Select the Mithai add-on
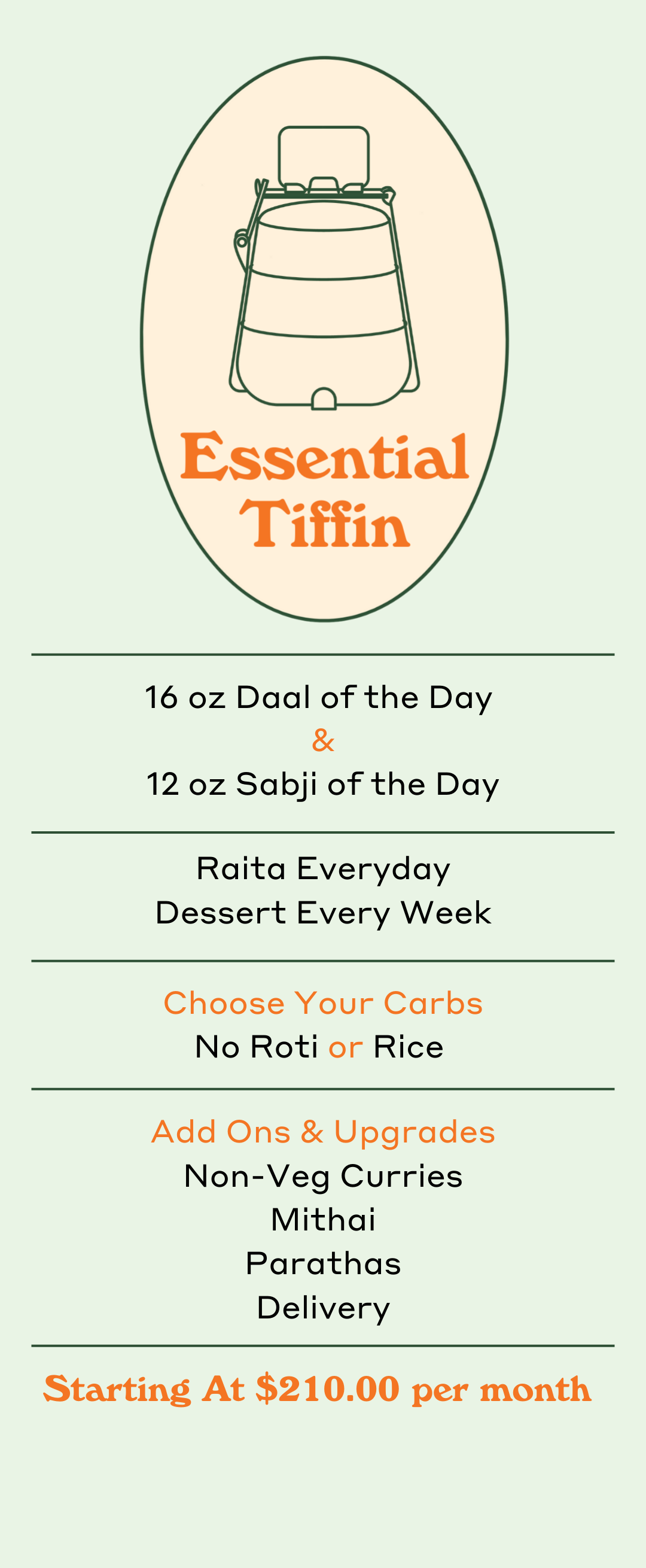Image resolution: width=646 pixels, height=1568 pixels. coord(323,1220)
